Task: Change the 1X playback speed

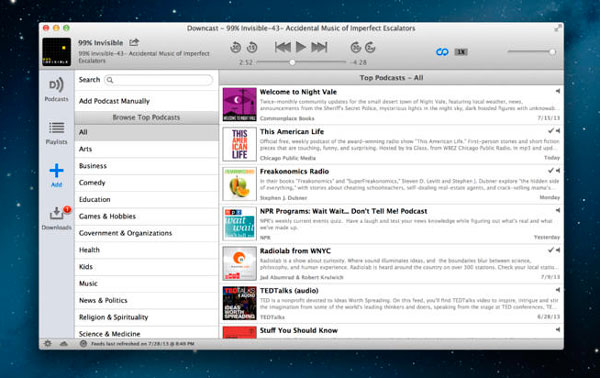Action: 461,52
